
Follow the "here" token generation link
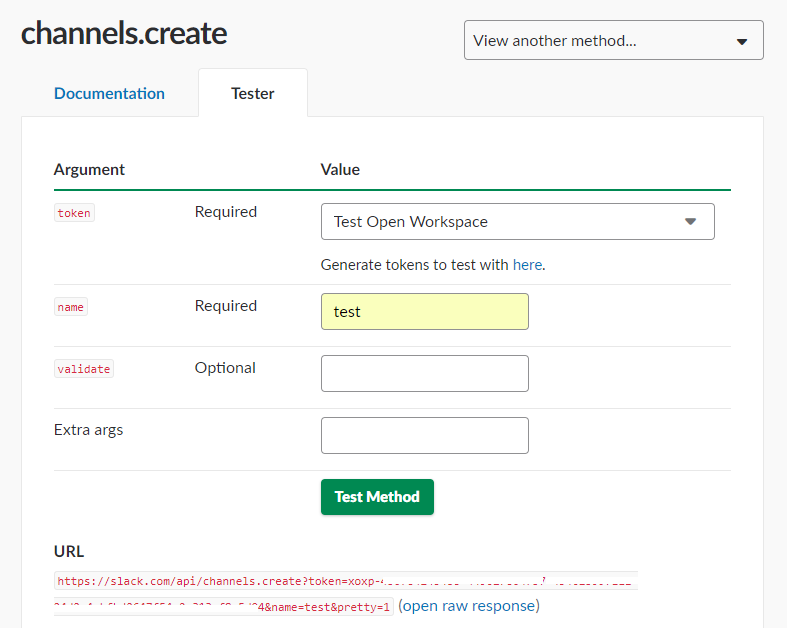527,265
